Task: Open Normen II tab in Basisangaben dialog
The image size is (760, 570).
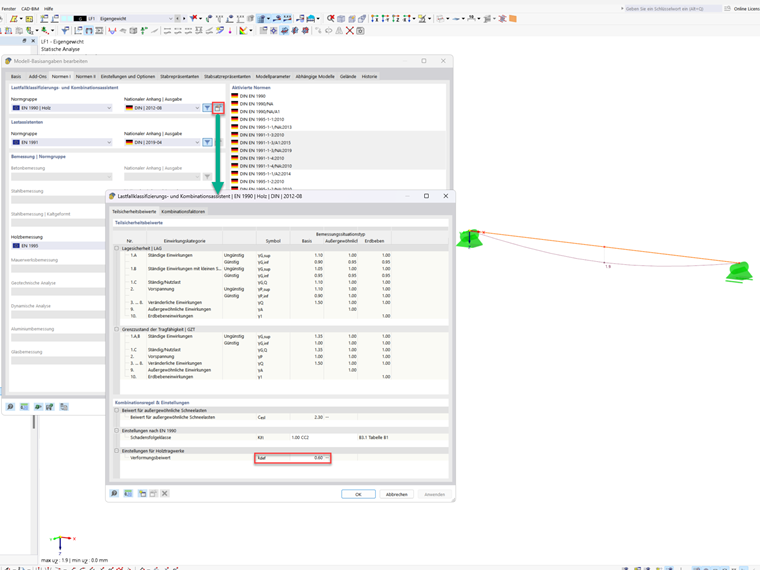Action: click(x=85, y=77)
